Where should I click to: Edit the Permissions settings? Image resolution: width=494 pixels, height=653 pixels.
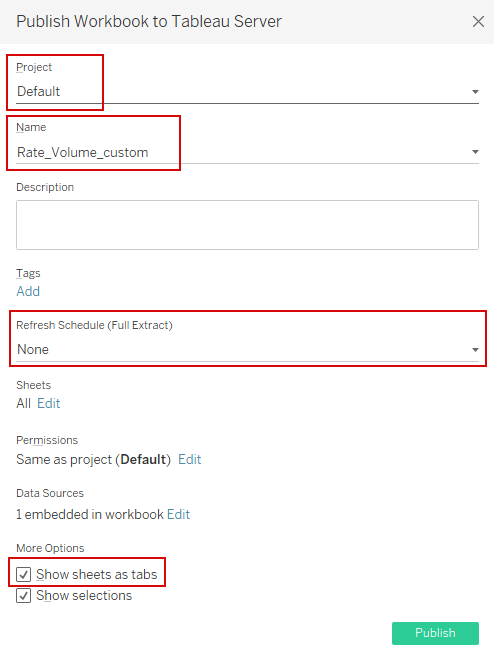pyautogui.click(x=190, y=459)
